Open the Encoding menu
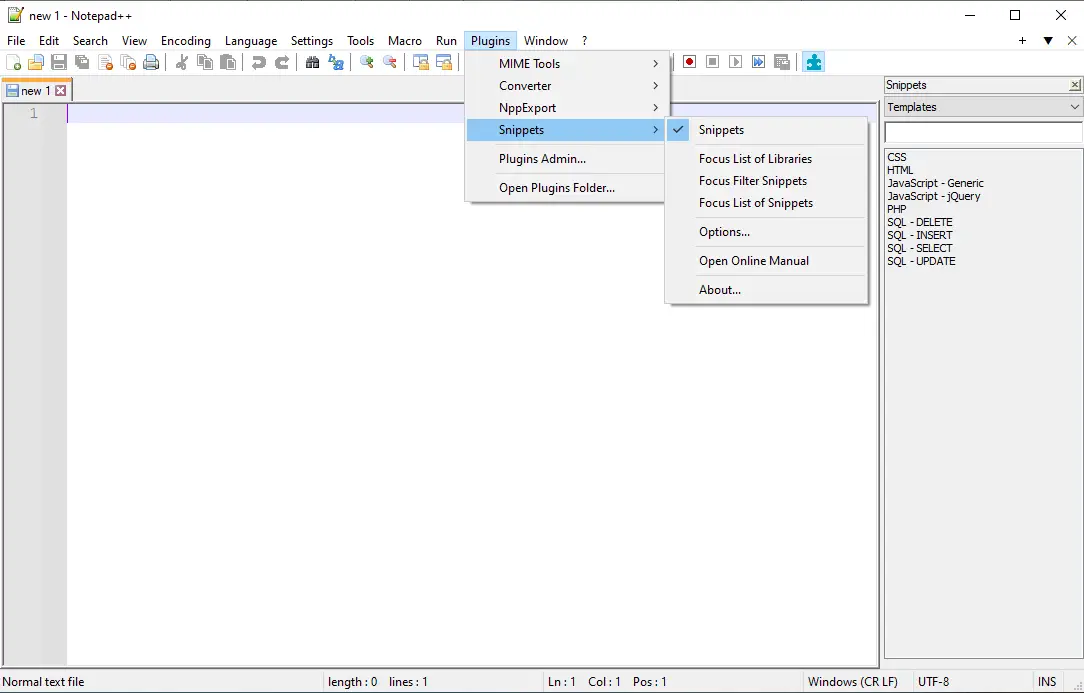This screenshot has width=1084, height=693. 186,41
